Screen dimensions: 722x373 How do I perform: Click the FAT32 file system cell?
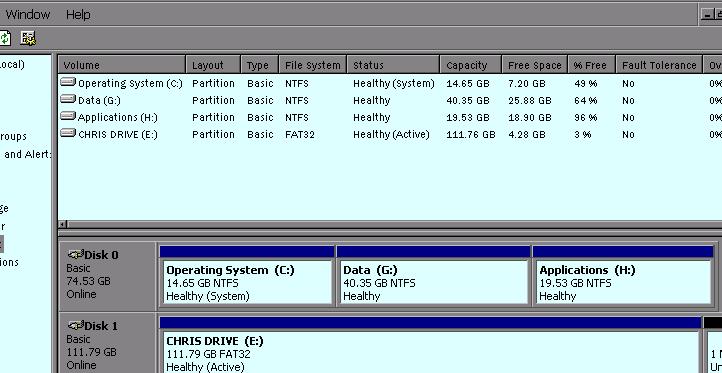click(x=300, y=134)
